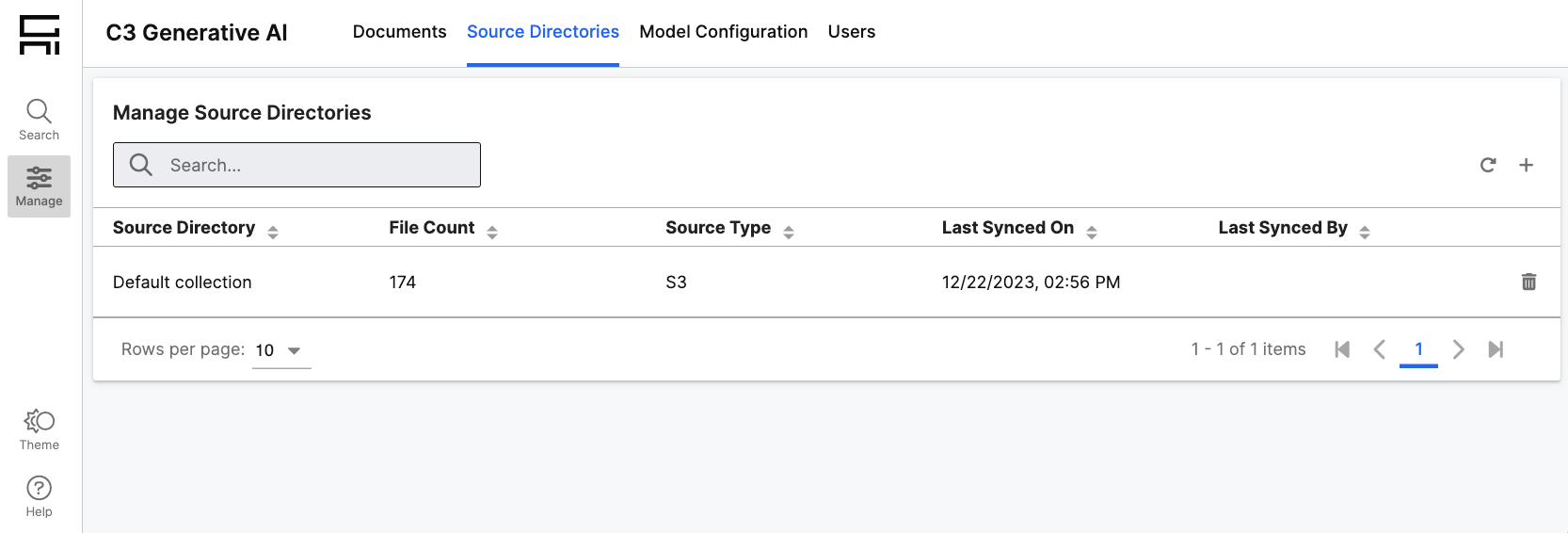Click the 12/22/2023, 02:56 PM date cell
Screen dimensions: 1568x533
(x=1031, y=283)
